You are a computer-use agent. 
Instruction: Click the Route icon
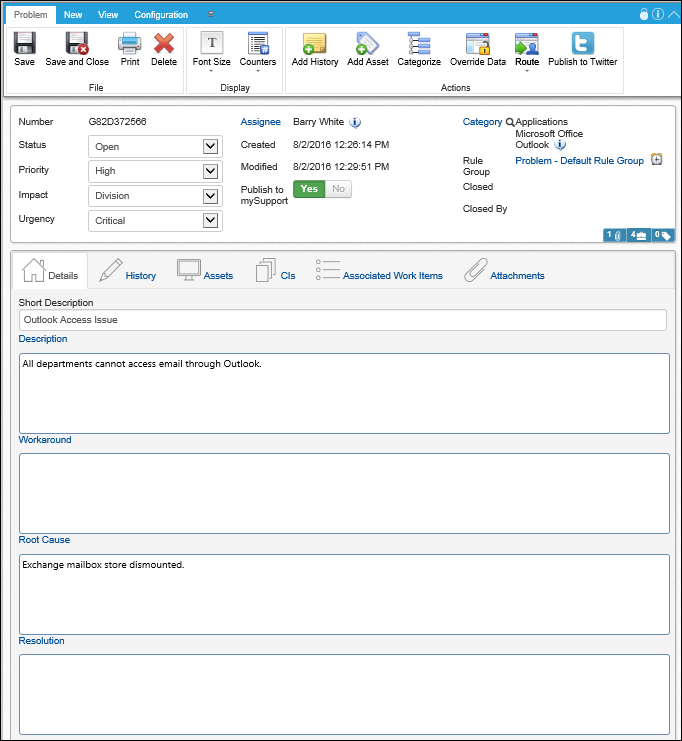(527, 43)
